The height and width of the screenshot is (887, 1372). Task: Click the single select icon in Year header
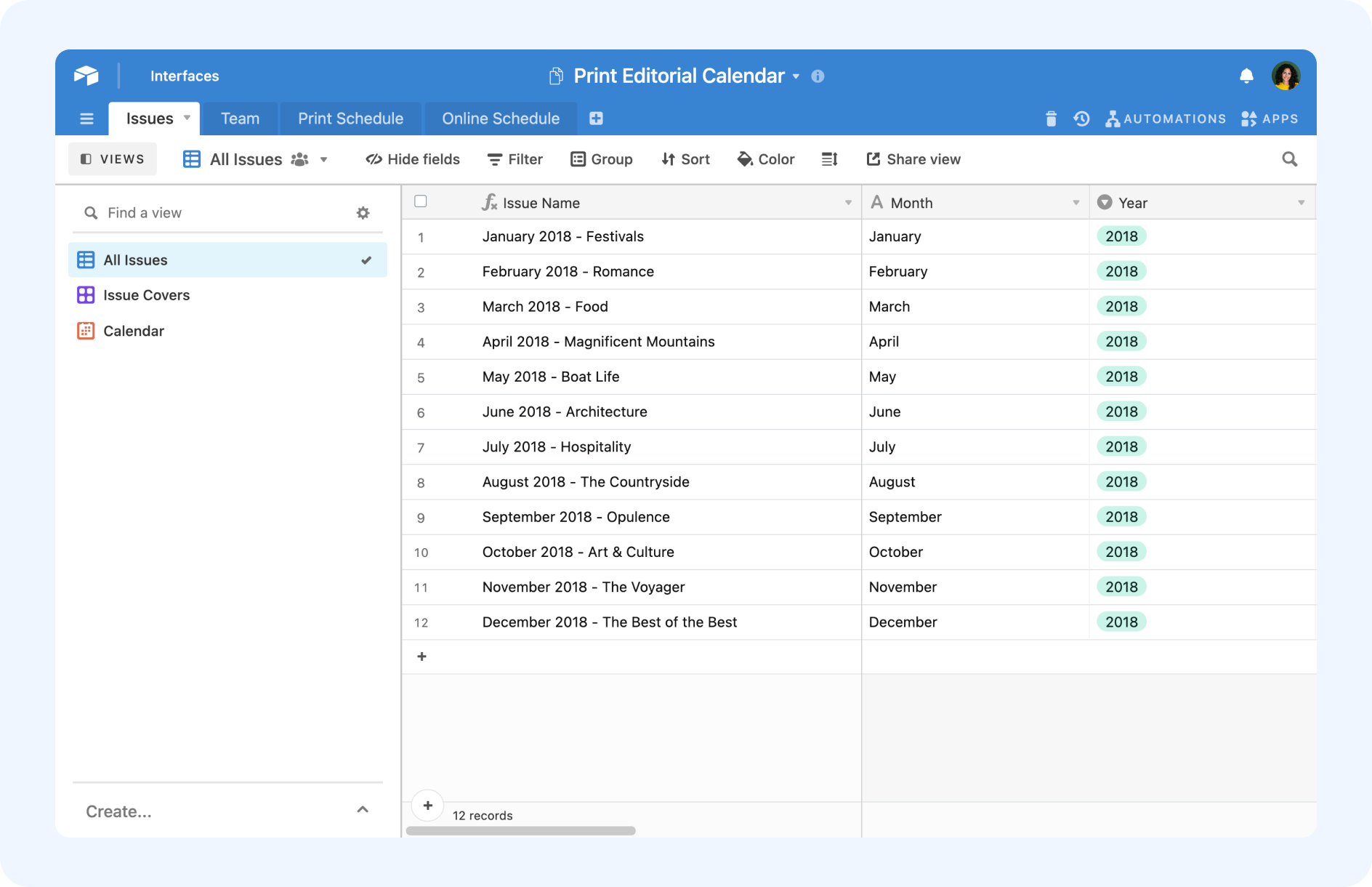pos(1105,202)
